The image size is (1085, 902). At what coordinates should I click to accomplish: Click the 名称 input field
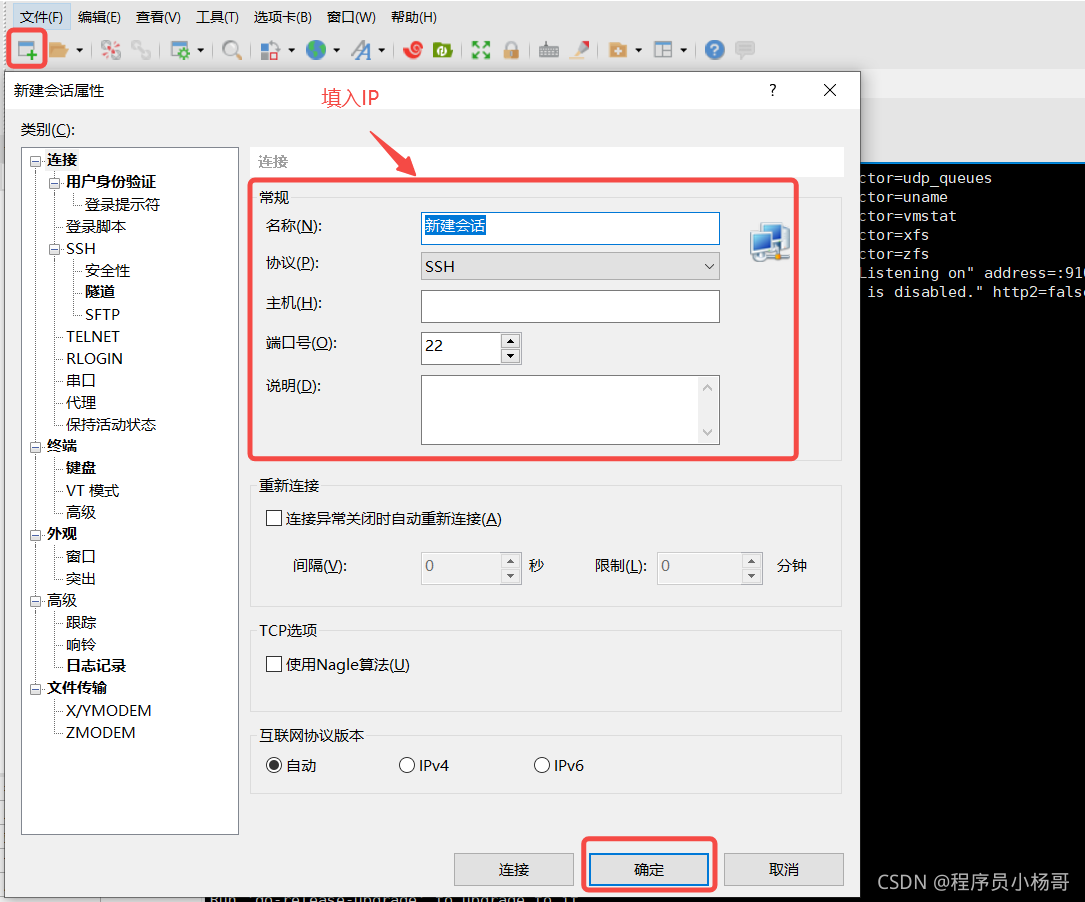(x=570, y=228)
